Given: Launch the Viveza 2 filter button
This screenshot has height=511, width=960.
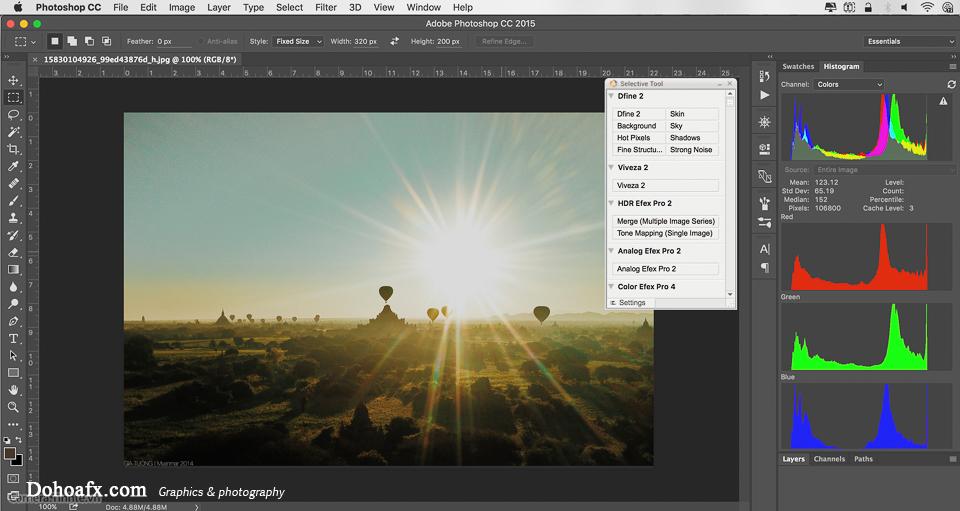Looking at the screenshot, I should point(665,185).
